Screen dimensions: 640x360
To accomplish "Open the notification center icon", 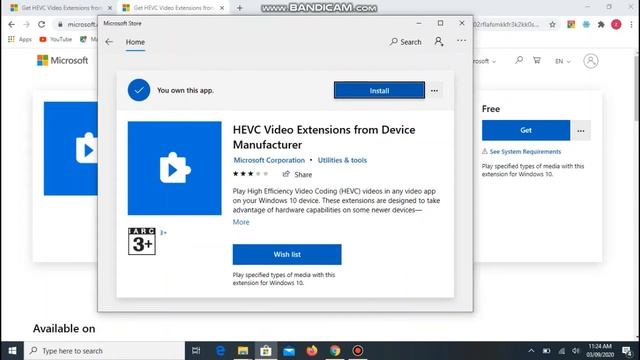I will [627, 351].
